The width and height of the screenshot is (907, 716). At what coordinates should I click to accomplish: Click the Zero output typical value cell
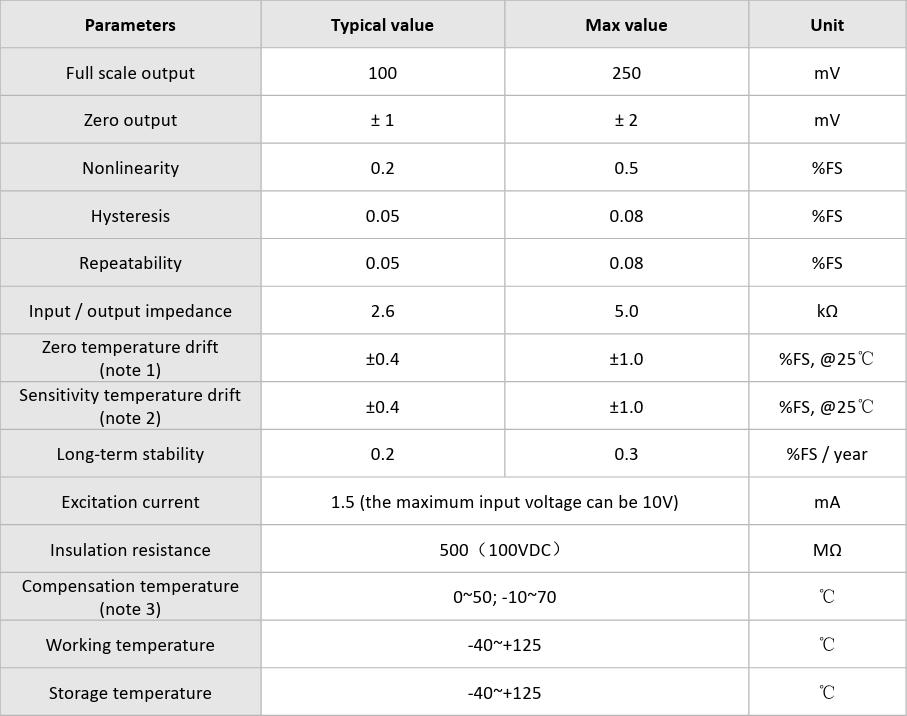382,120
